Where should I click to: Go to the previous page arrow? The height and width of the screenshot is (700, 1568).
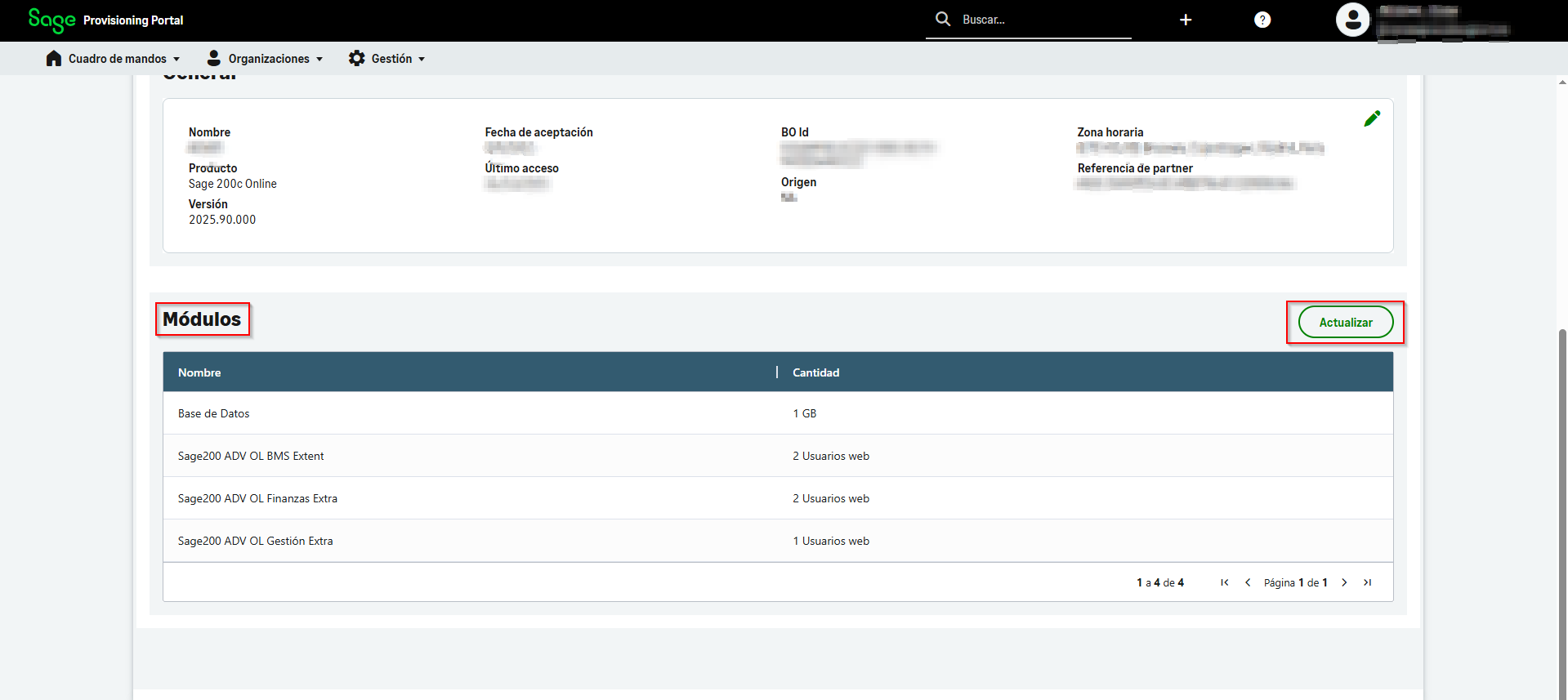point(1248,582)
